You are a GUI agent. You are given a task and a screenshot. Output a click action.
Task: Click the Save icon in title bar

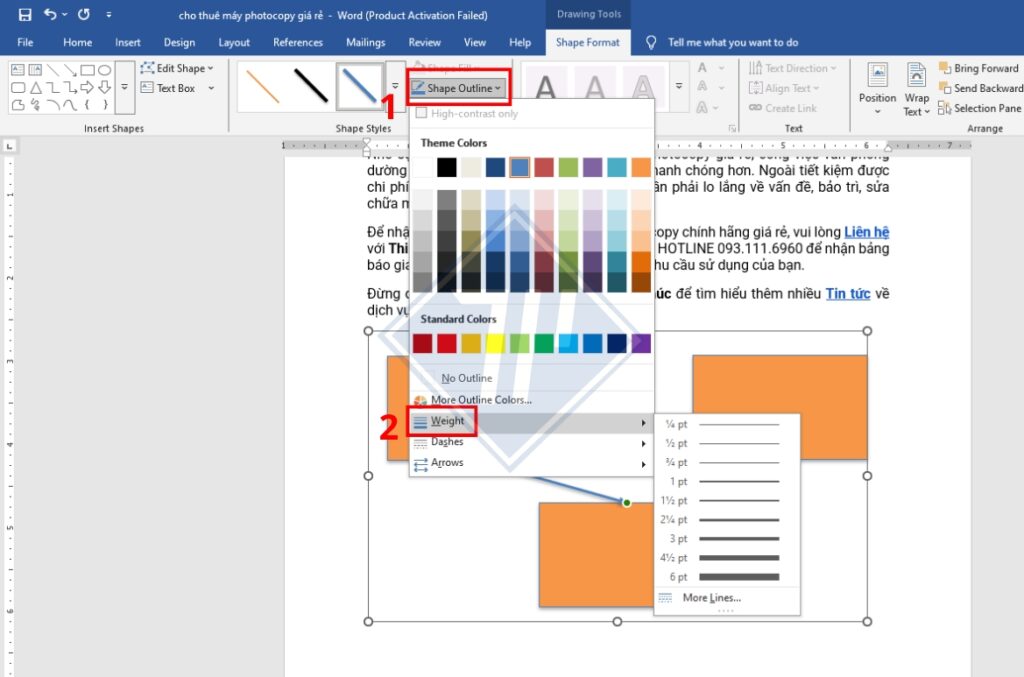coord(25,15)
